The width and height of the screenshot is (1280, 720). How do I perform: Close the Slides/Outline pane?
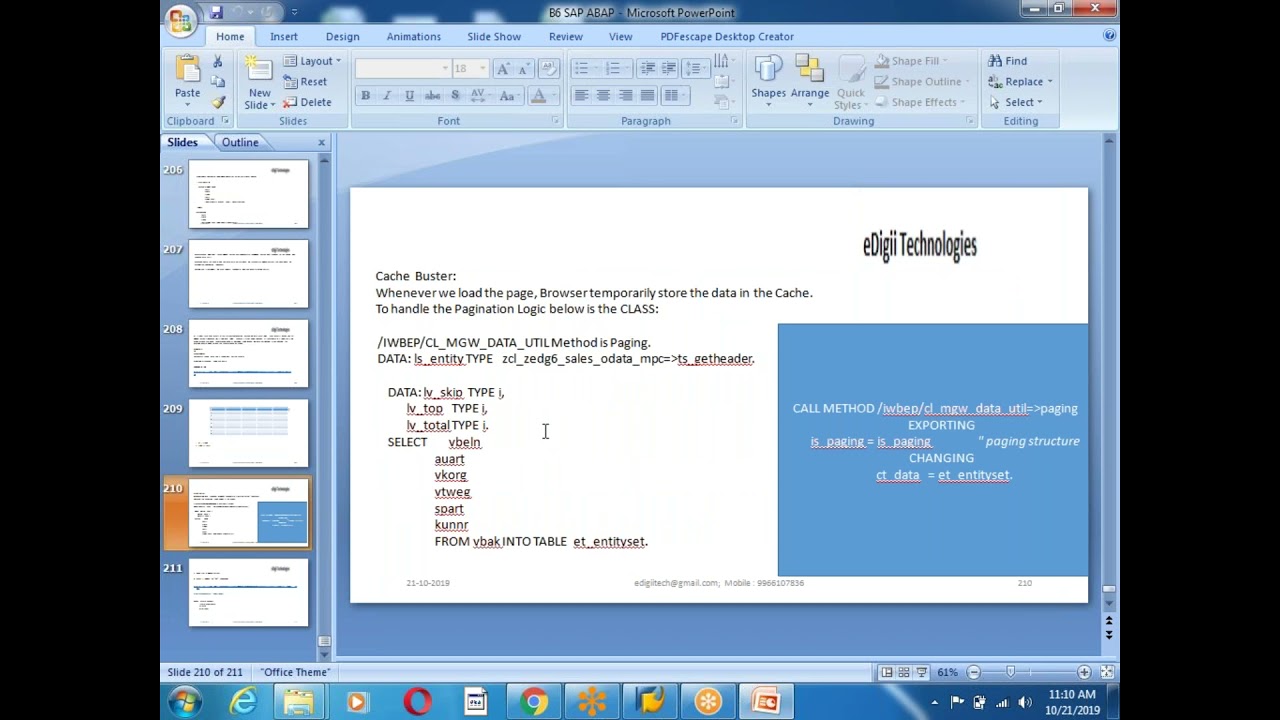(321, 143)
